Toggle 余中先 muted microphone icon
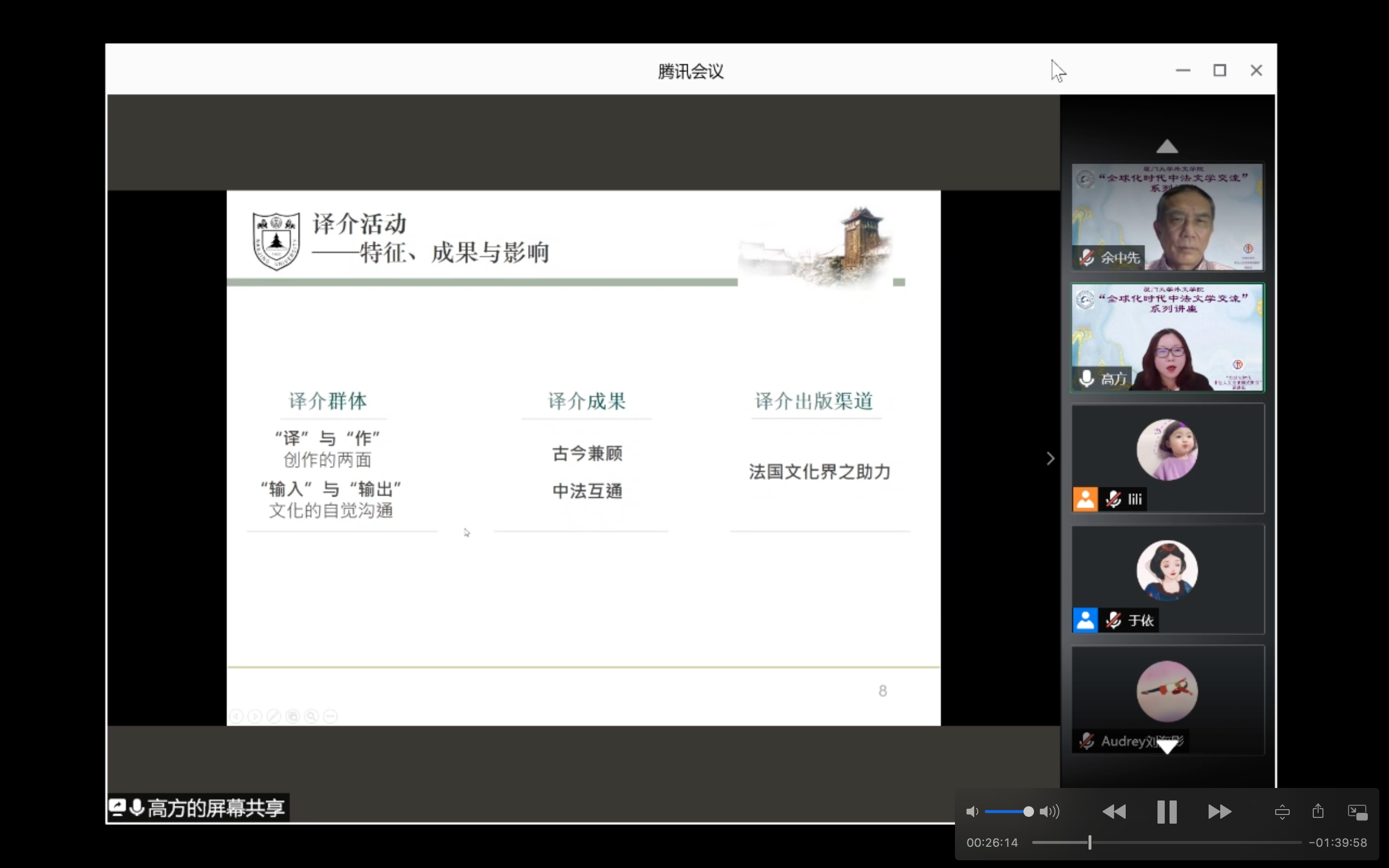 pos(1086,257)
